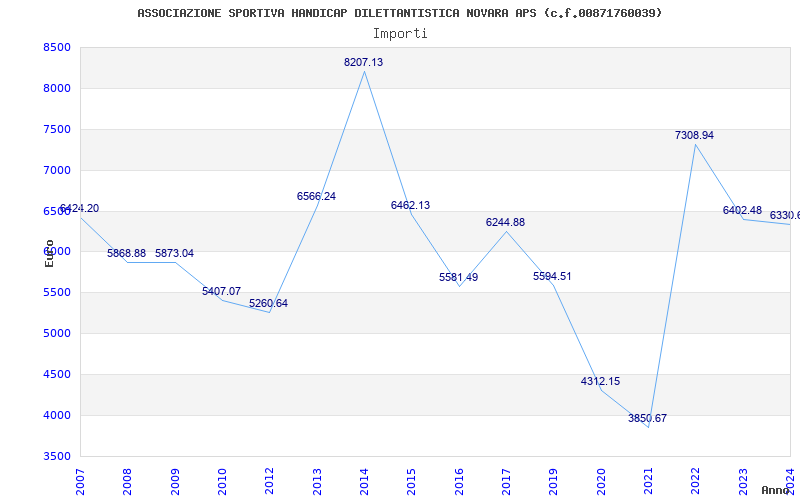
Task: Click the Anno axis title
Action: [x=776, y=490]
